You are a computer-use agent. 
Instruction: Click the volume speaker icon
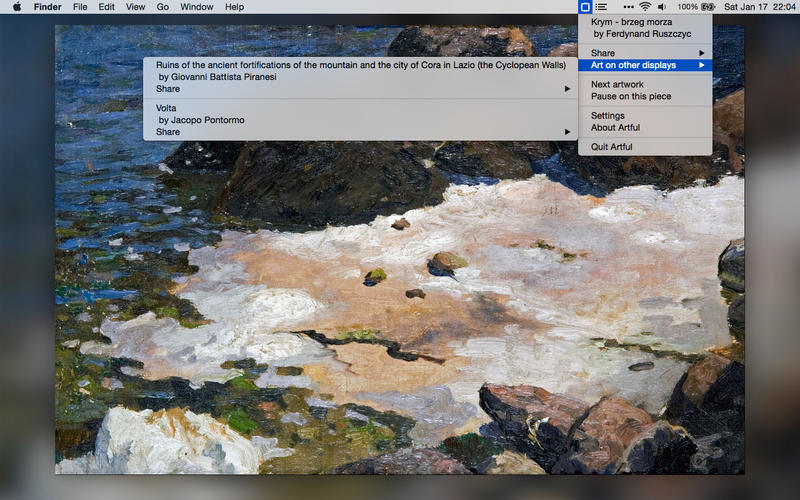click(x=662, y=7)
